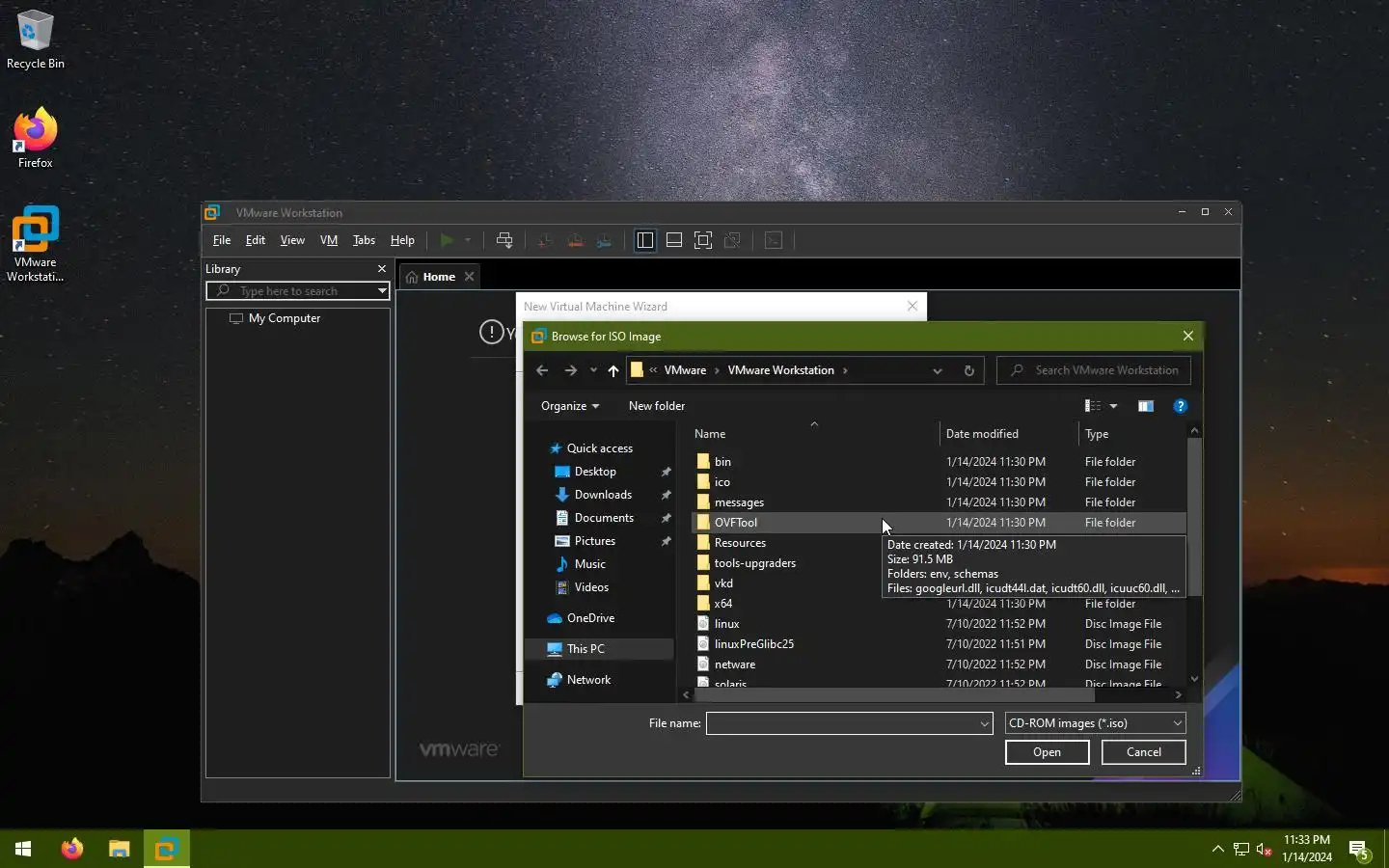Toggle the preview pane icon

1145,406
